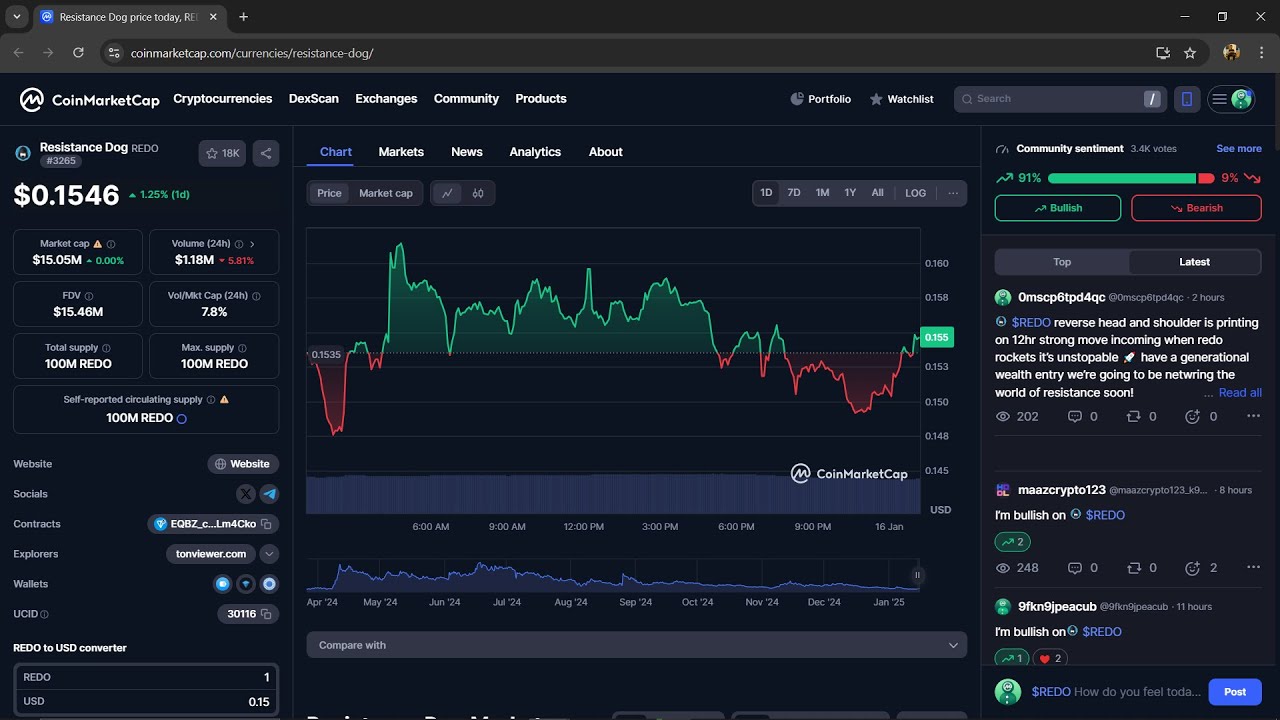The width and height of the screenshot is (1280, 720).
Task: Open the See more sentiment link
Action: click(x=1239, y=149)
